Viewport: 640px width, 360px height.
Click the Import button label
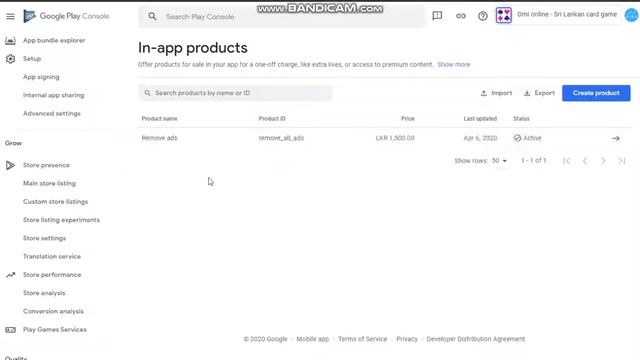pyautogui.click(x=502, y=93)
